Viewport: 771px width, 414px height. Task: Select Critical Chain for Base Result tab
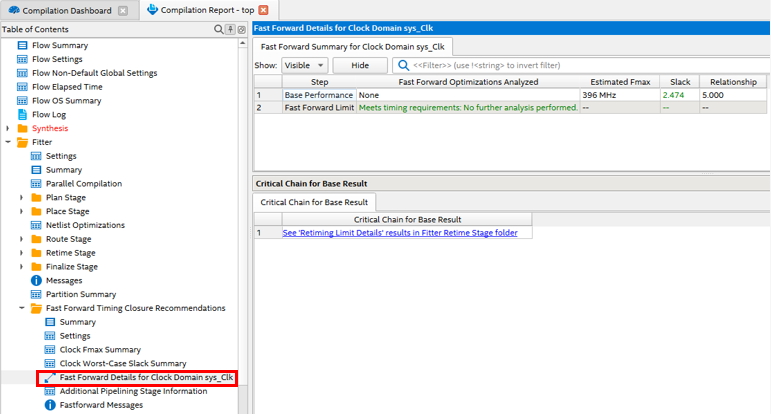[315, 202]
